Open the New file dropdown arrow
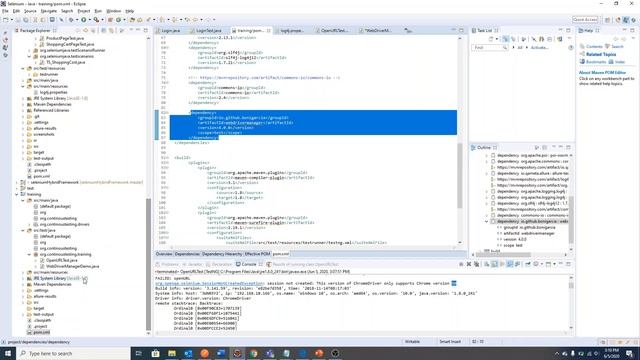The image size is (640, 360). coord(11,20)
